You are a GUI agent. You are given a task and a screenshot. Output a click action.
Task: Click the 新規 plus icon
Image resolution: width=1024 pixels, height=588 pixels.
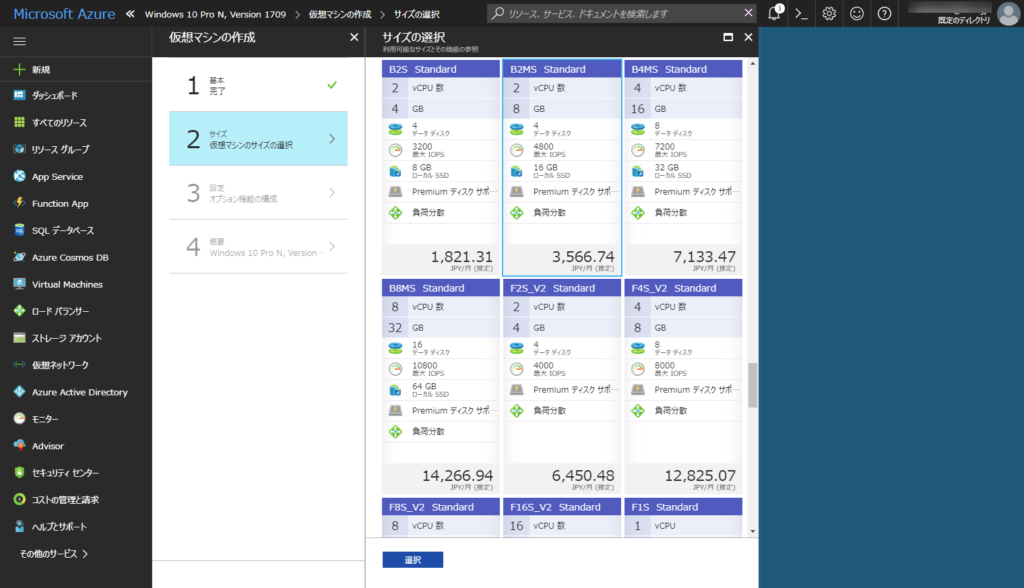pos(20,69)
